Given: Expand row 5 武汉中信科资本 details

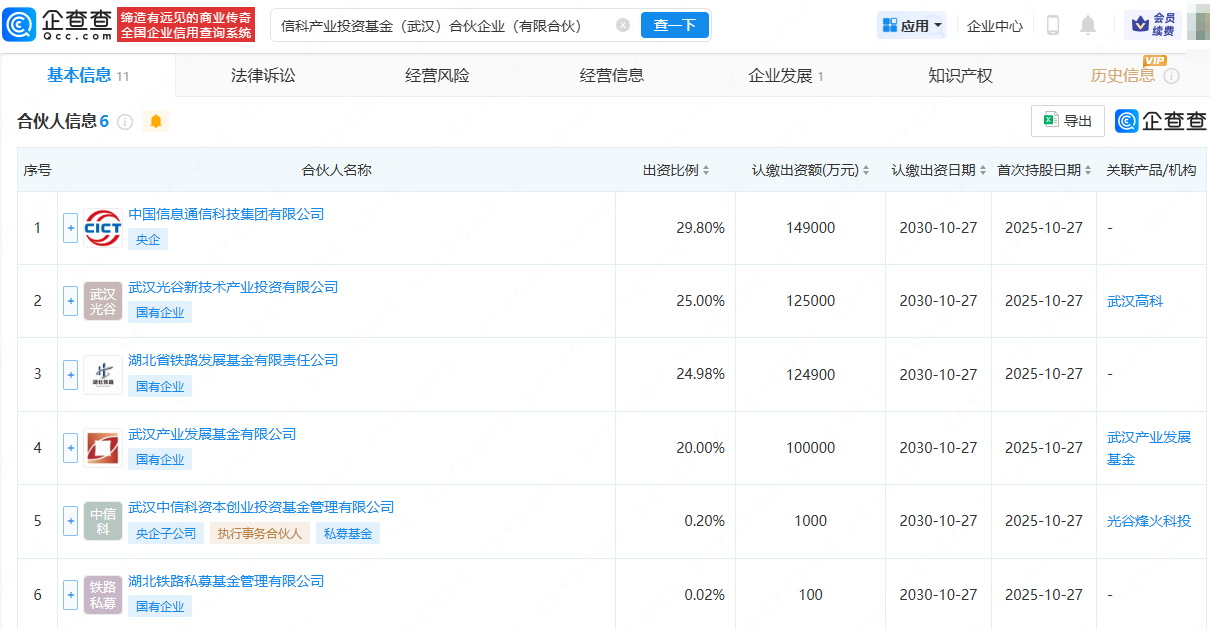Looking at the screenshot, I should (x=70, y=521).
